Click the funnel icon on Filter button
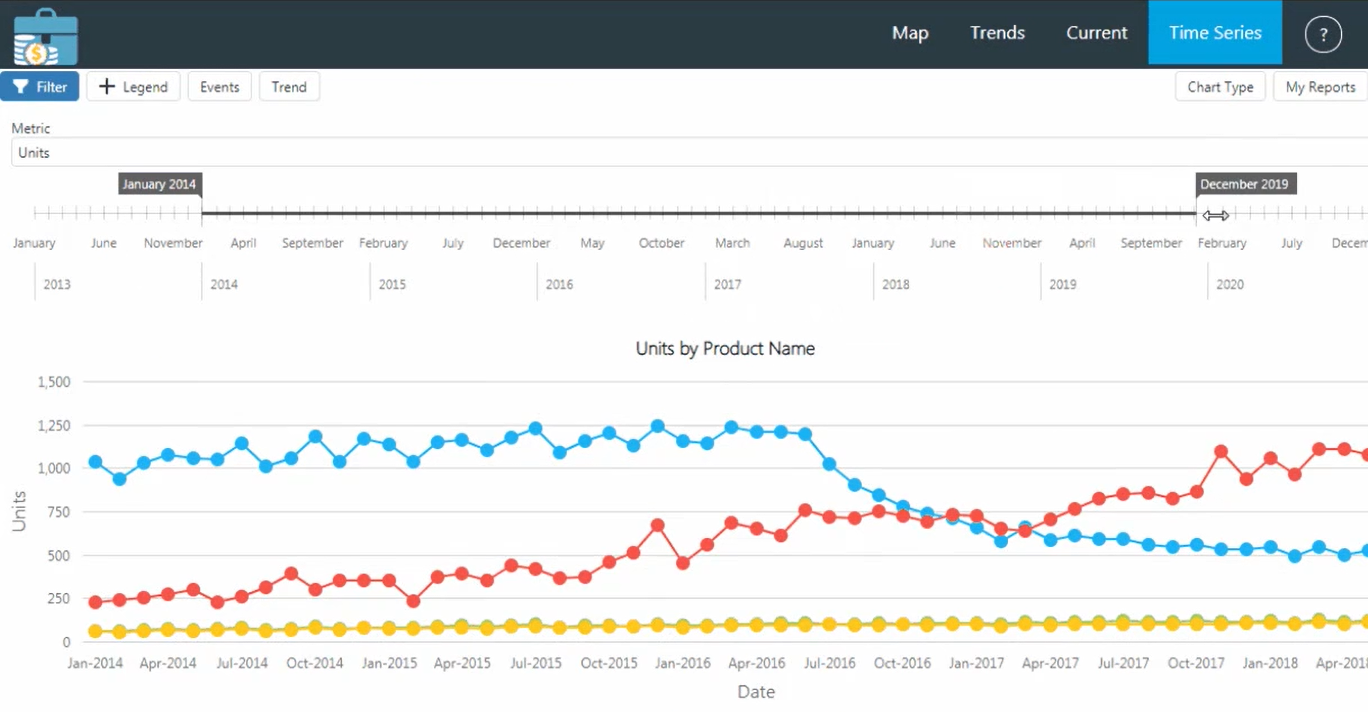The height and width of the screenshot is (712, 1368). tap(20, 87)
